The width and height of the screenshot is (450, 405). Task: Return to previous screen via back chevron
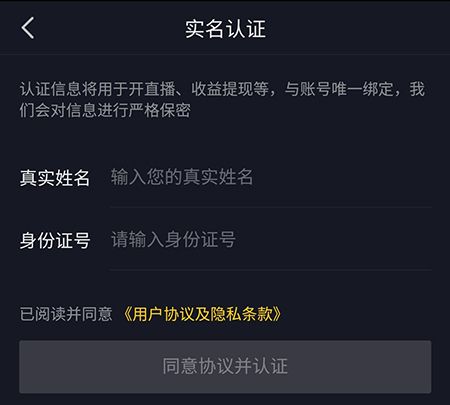coord(28,28)
